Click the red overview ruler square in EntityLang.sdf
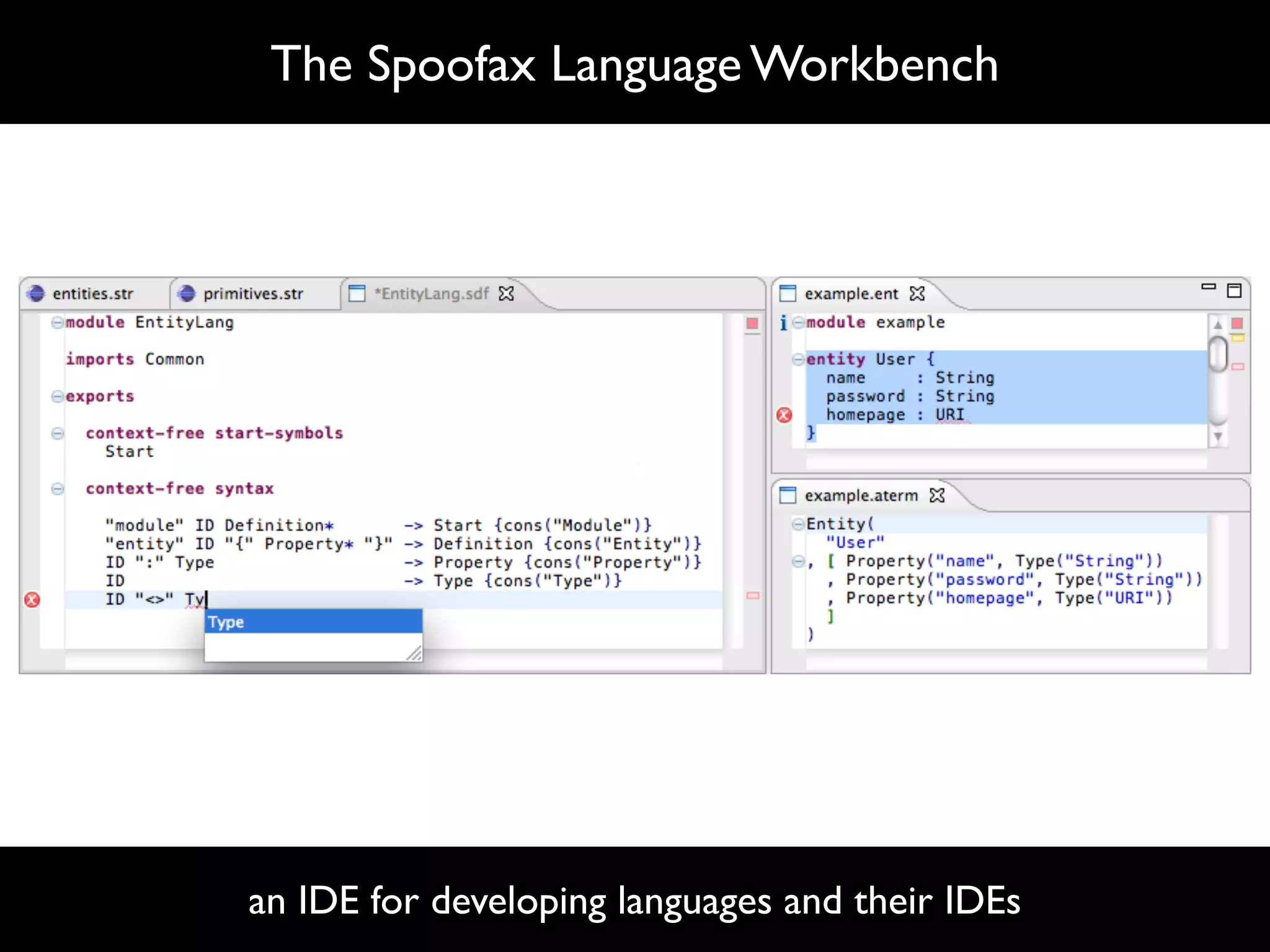 (x=752, y=324)
